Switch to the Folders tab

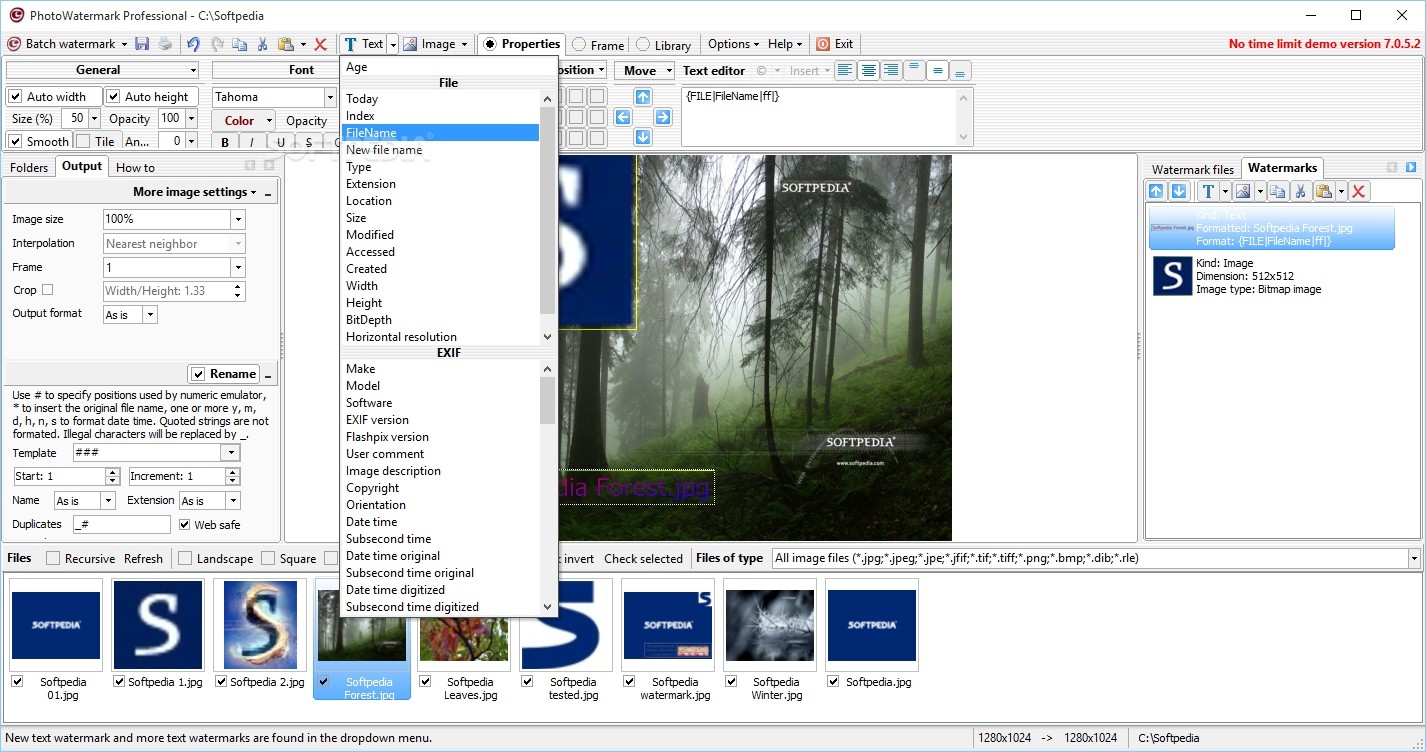(29, 167)
